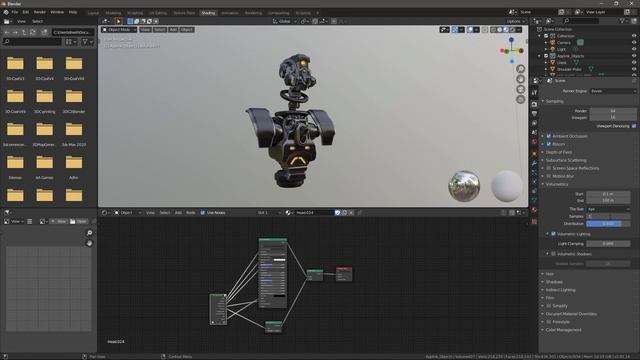640x360 pixels.
Task: Toggle Use Nodes checkbox in node editor
Action: pos(202,213)
